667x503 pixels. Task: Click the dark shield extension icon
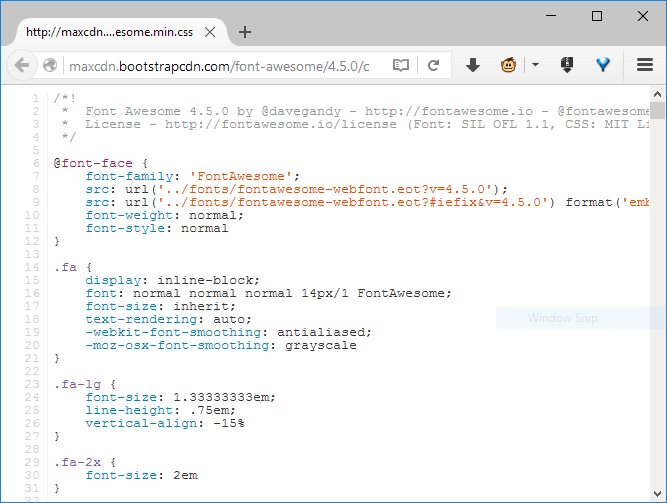point(567,65)
